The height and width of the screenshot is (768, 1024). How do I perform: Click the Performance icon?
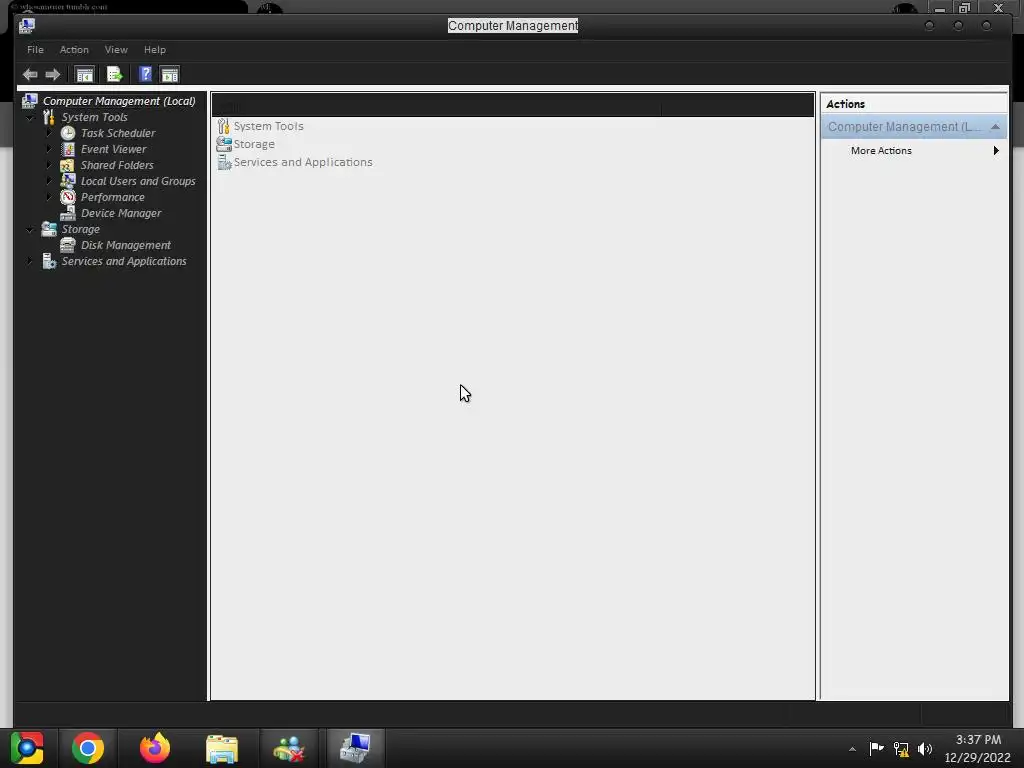[x=68, y=197]
